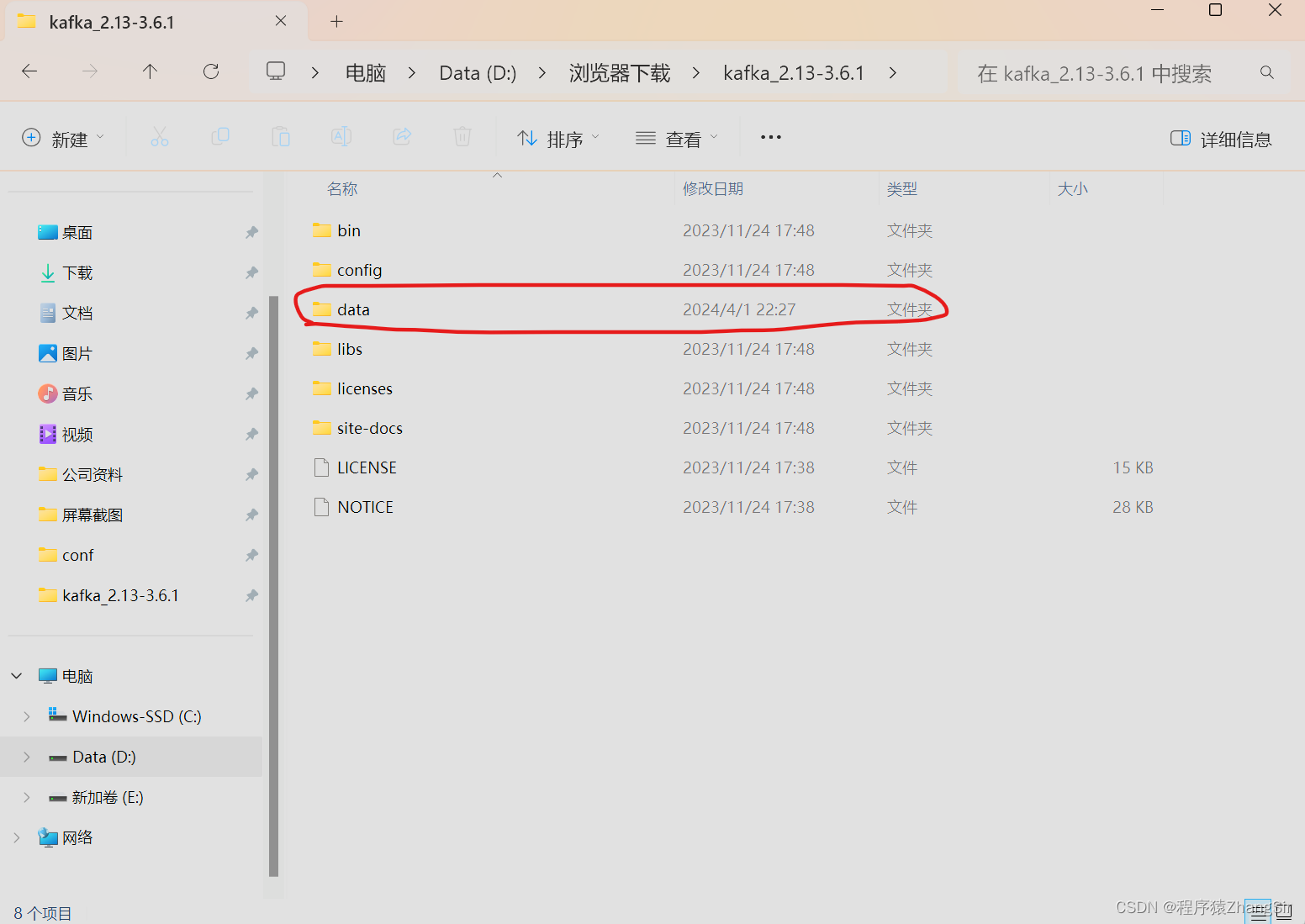Click the pin icon beside 视频
Image resolution: width=1305 pixels, height=924 pixels.
click(251, 434)
